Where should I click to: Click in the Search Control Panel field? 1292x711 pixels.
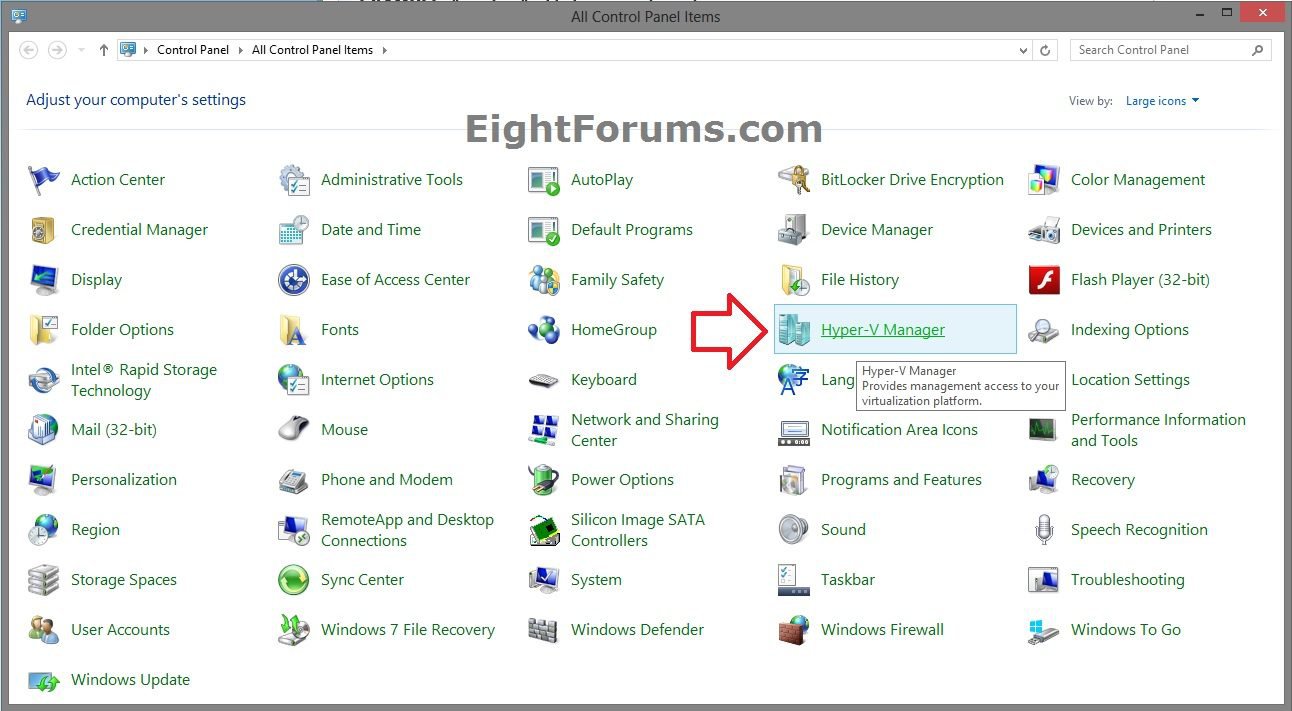(1160, 50)
